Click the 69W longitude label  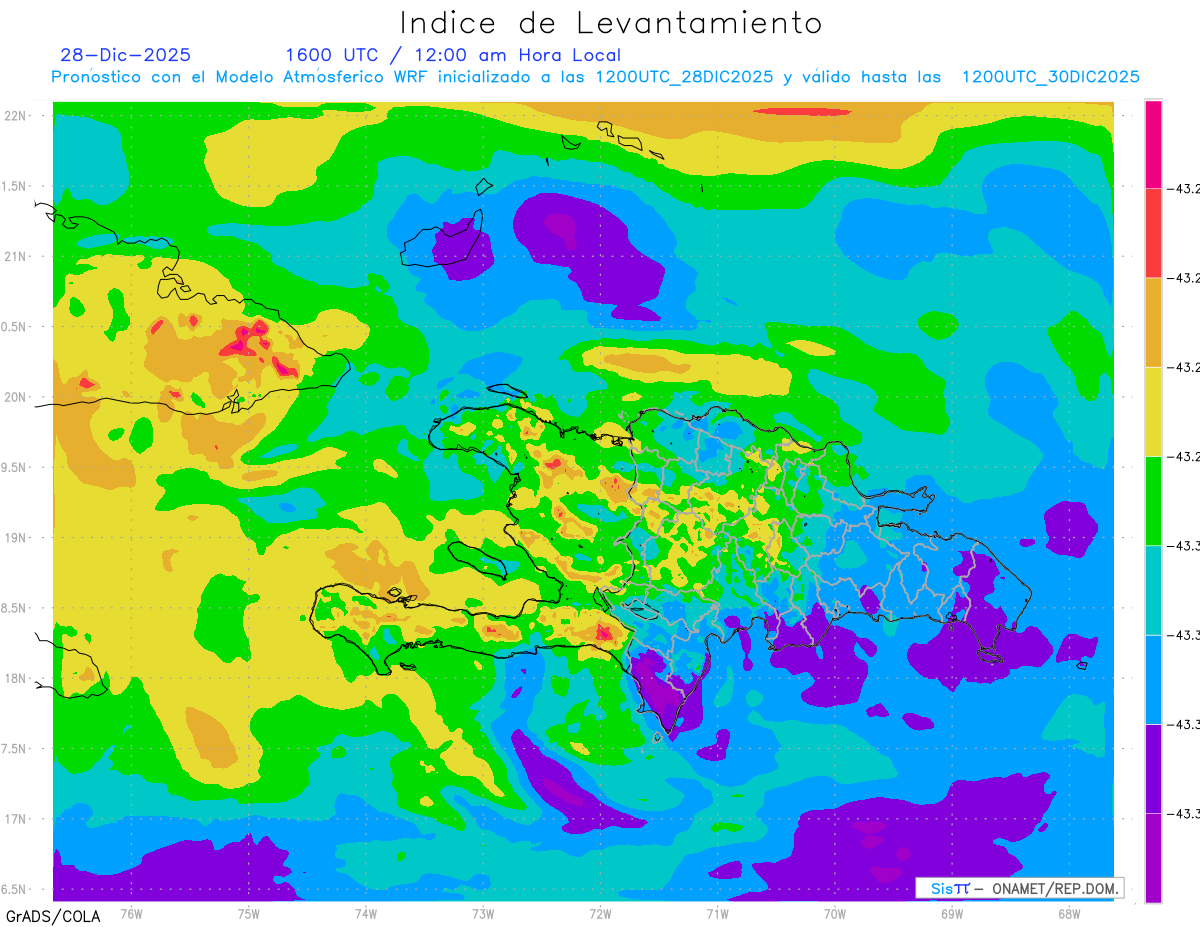pos(952,912)
